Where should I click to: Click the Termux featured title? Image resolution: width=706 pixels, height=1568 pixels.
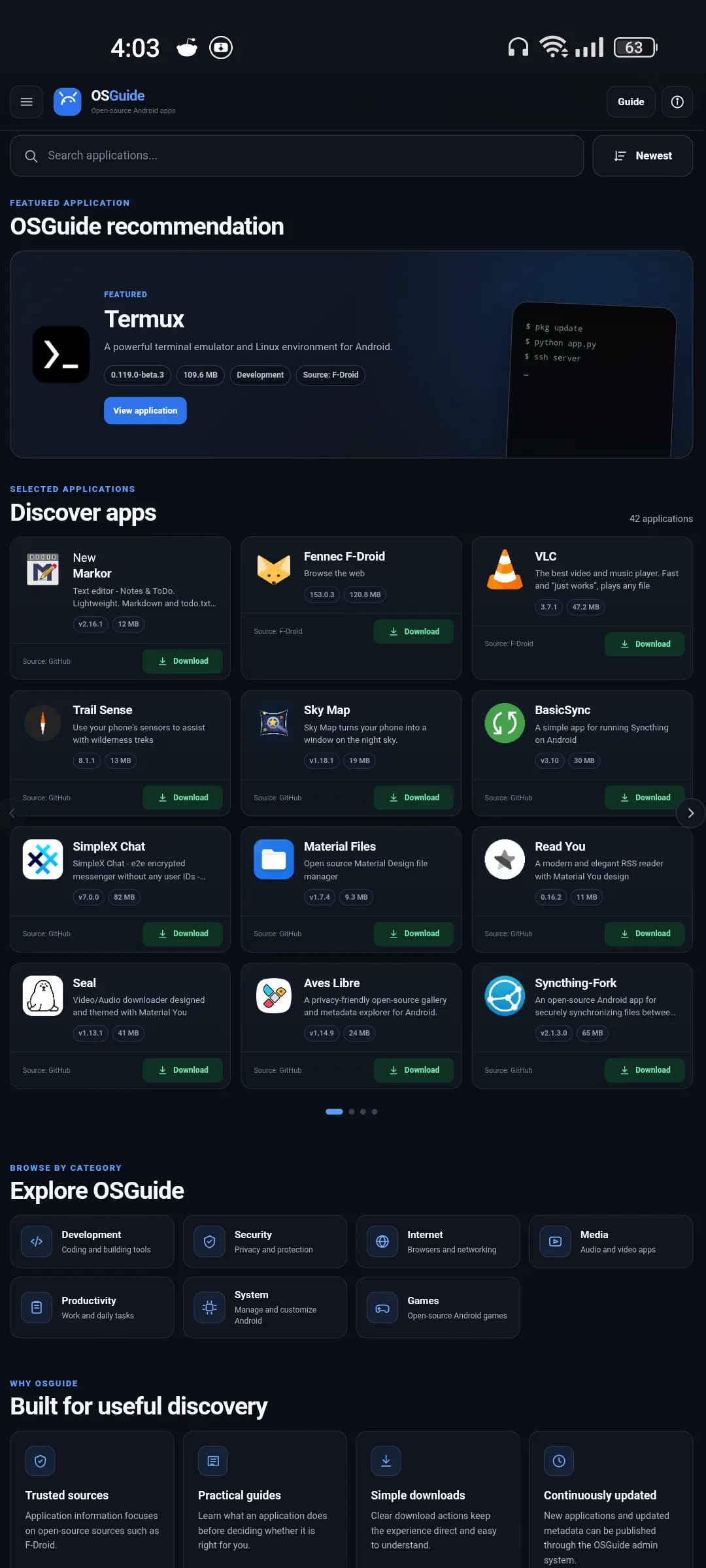click(x=144, y=319)
